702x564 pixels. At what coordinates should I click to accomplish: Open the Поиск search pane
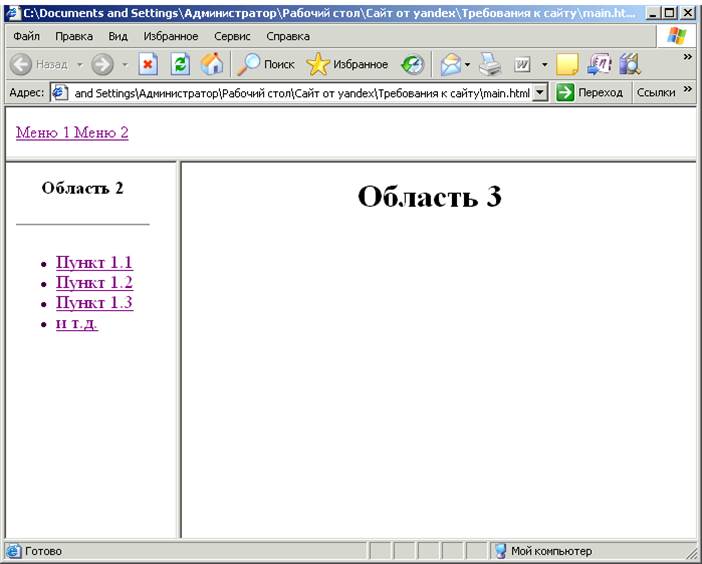click(x=265, y=64)
